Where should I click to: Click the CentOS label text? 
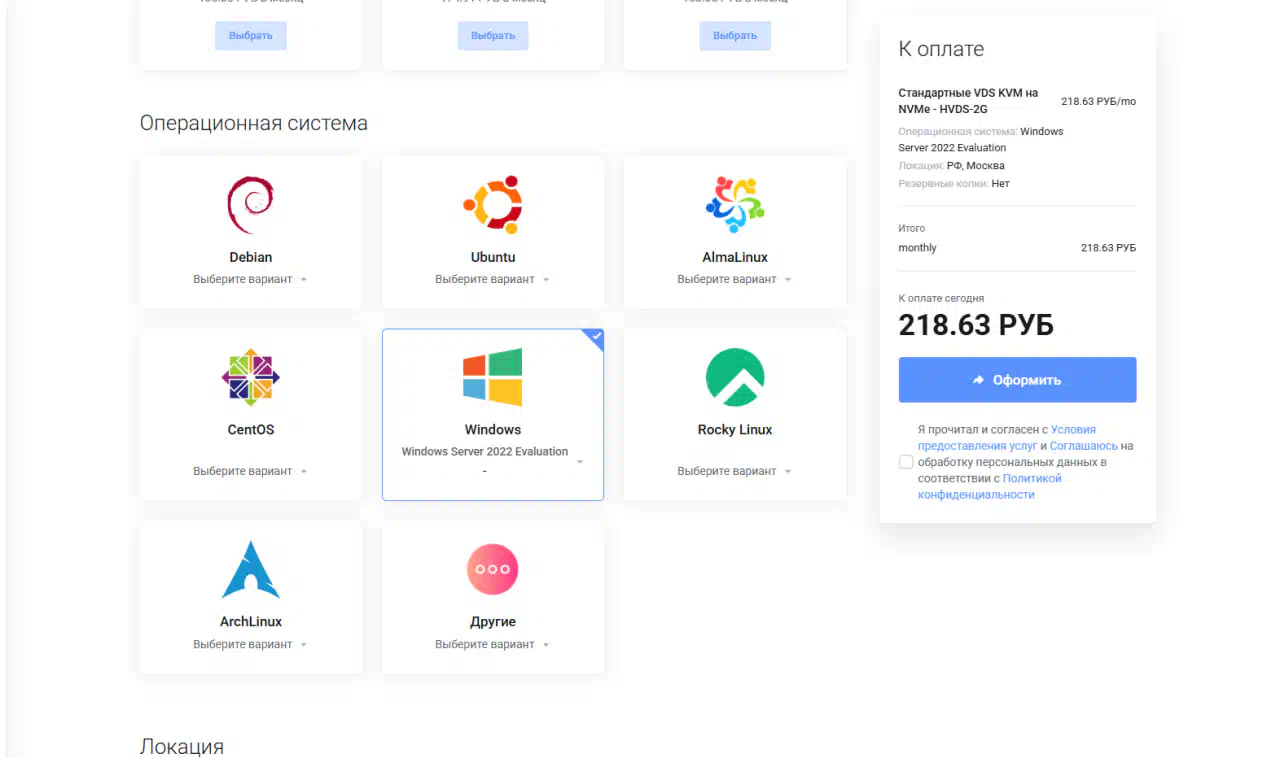click(250, 430)
